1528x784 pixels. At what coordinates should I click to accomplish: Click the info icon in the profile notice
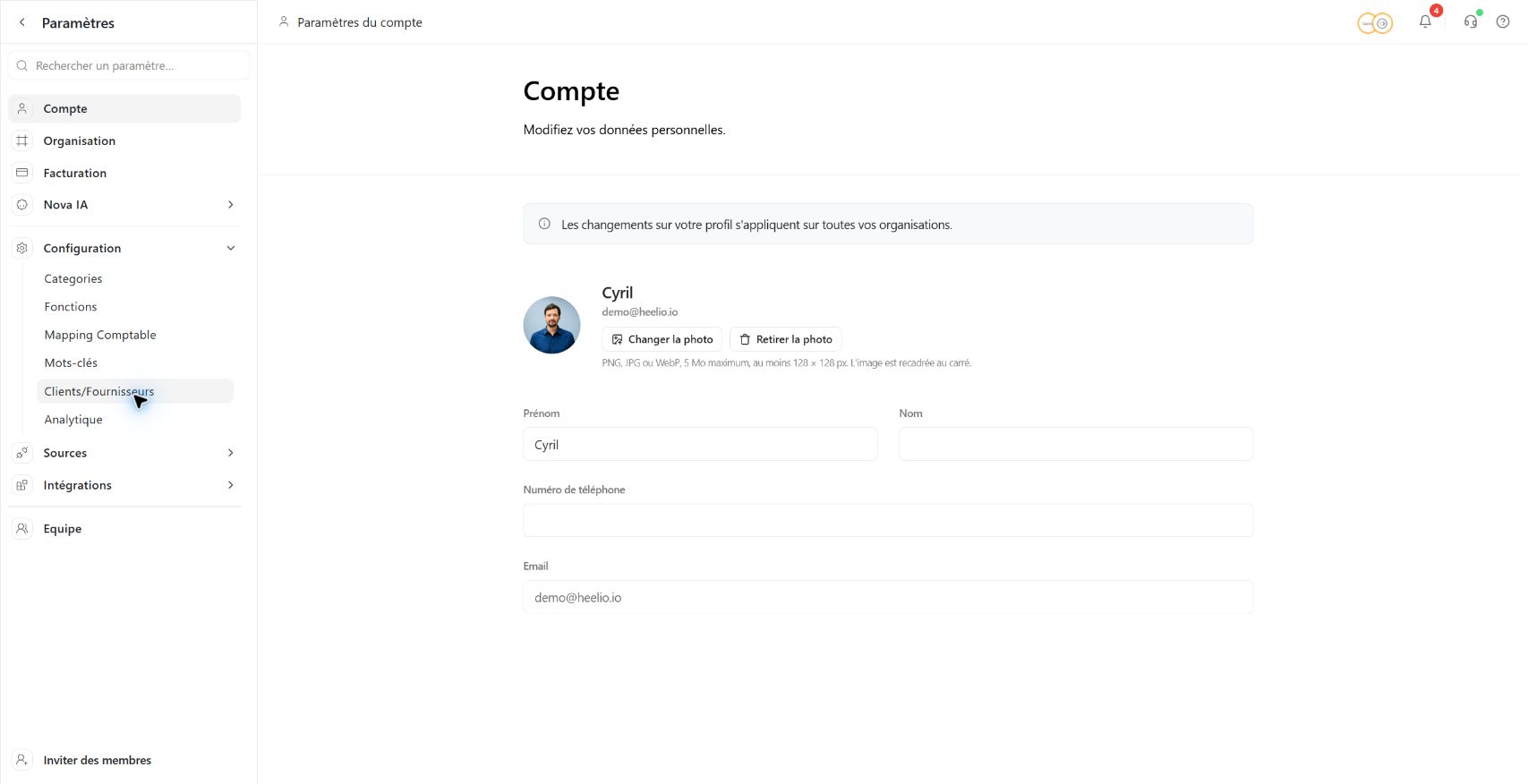[x=544, y=224]
